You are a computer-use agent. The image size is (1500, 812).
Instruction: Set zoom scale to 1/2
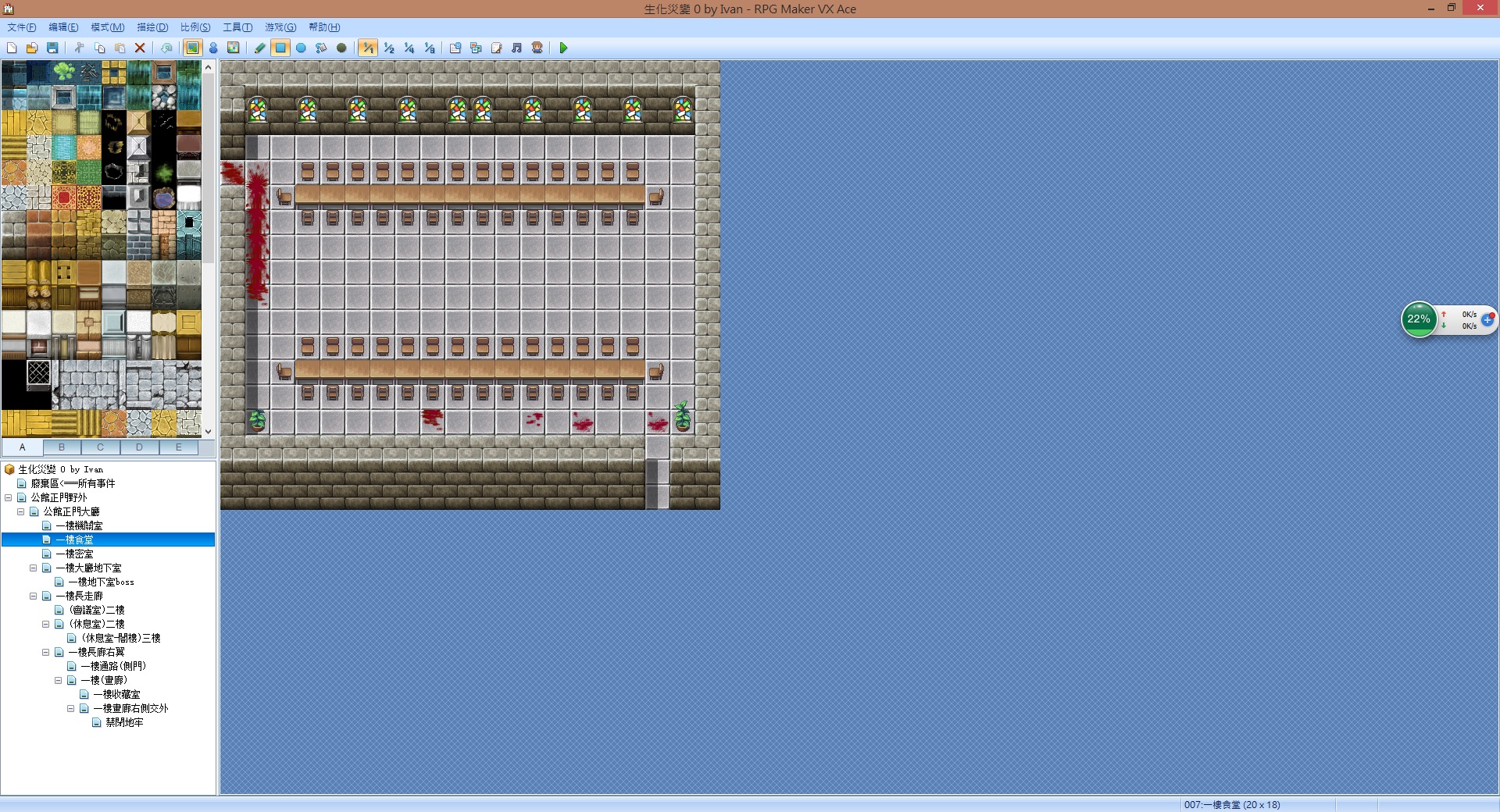pos(389,48)
